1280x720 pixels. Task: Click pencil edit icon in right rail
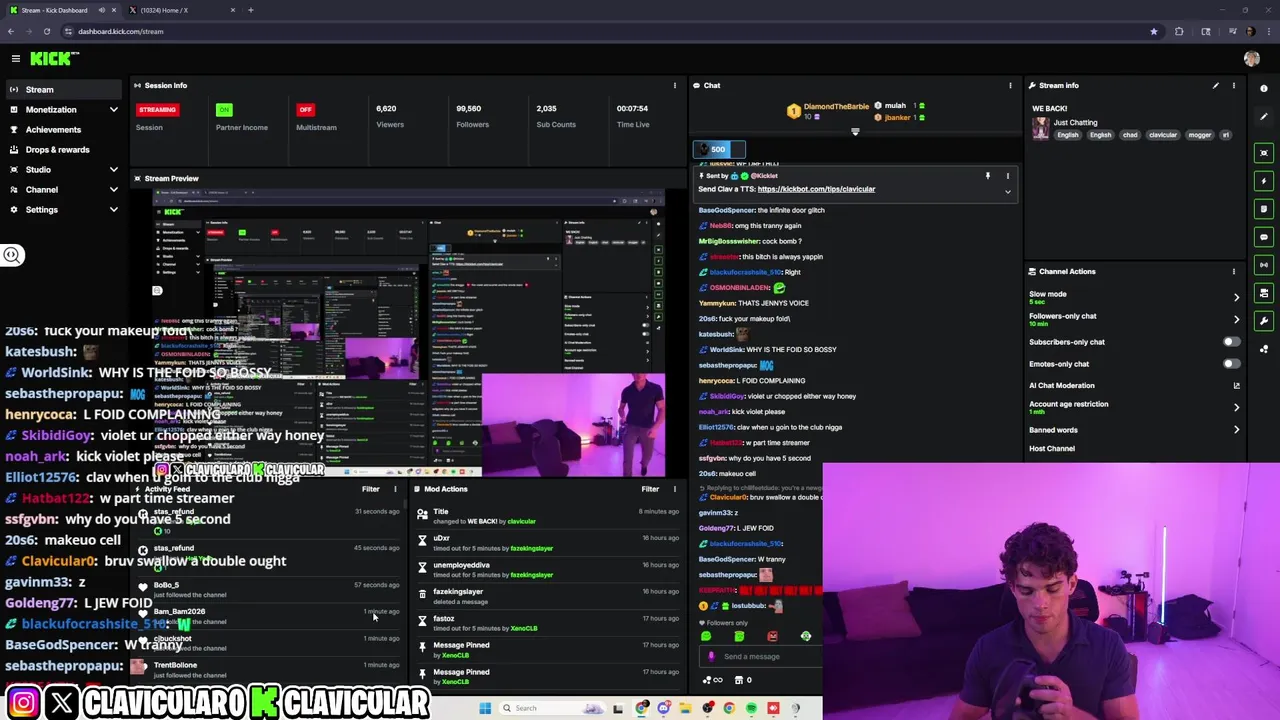pyautogui.click(x=1264, y=117)
